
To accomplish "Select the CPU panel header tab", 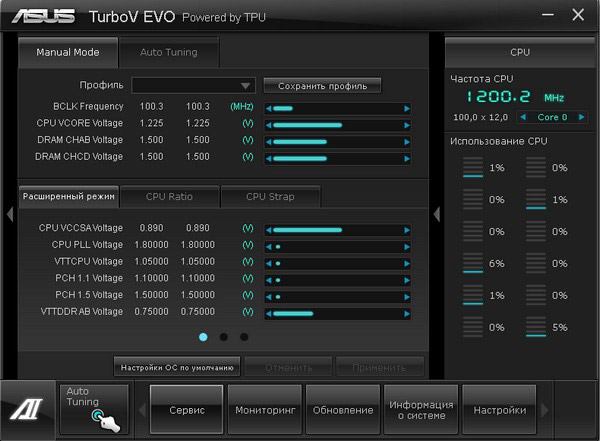I will pos(520,52).
